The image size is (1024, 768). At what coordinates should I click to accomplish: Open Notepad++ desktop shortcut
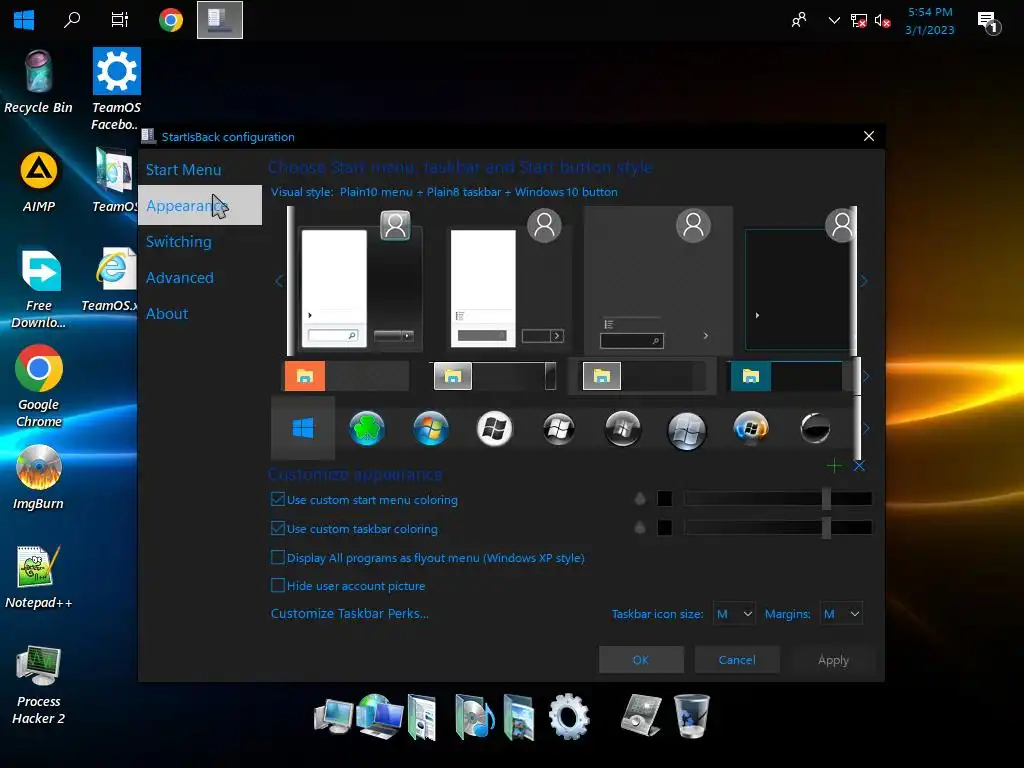(x=39, y=577)
